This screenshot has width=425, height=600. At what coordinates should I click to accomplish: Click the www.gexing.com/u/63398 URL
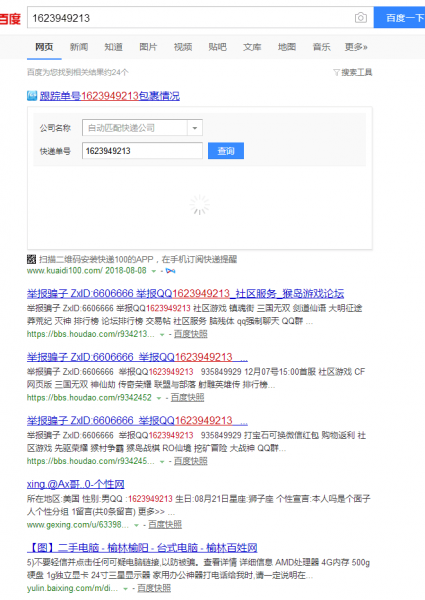point(78,525)
